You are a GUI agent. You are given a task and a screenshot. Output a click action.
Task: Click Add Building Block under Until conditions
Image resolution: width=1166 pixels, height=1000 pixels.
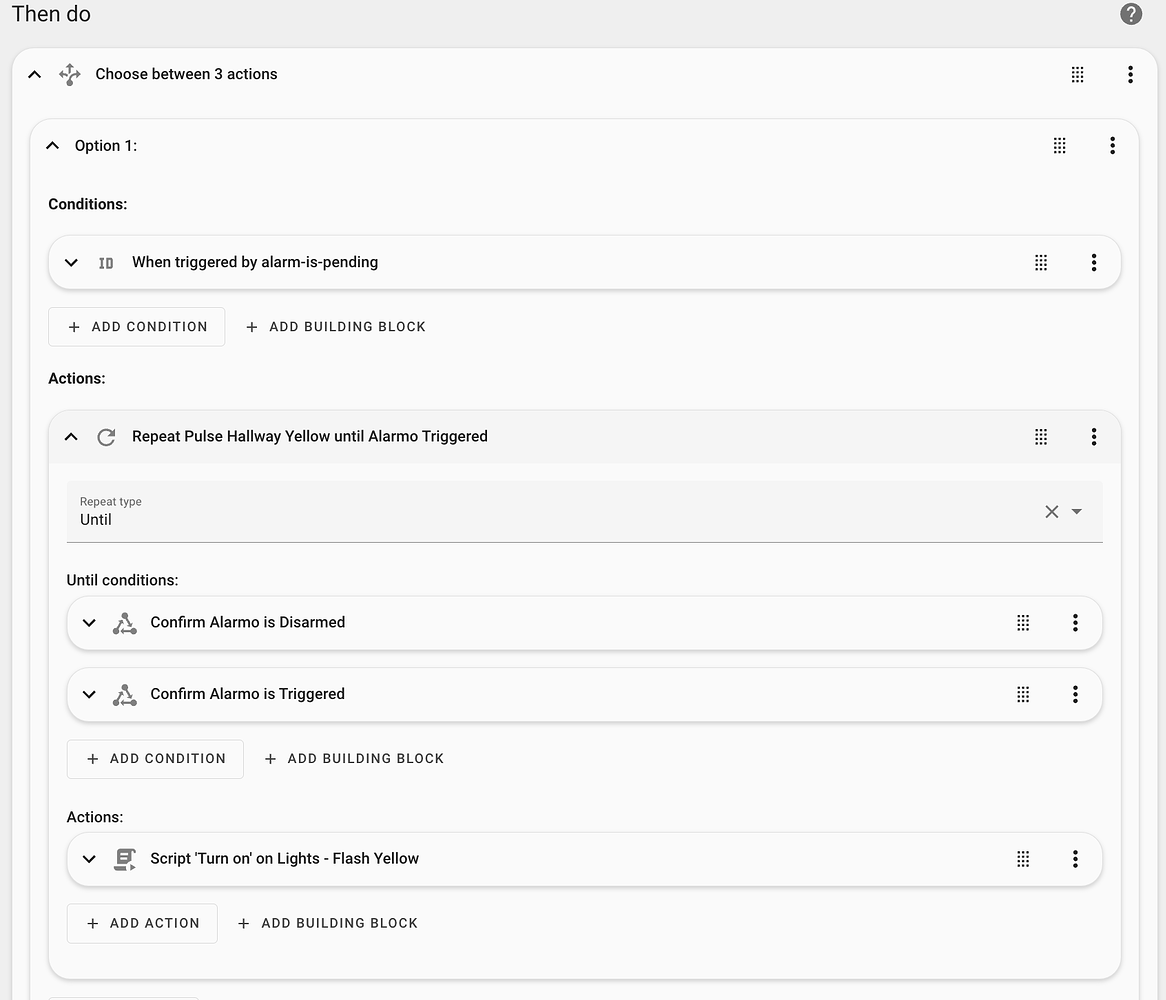[354, 759]
